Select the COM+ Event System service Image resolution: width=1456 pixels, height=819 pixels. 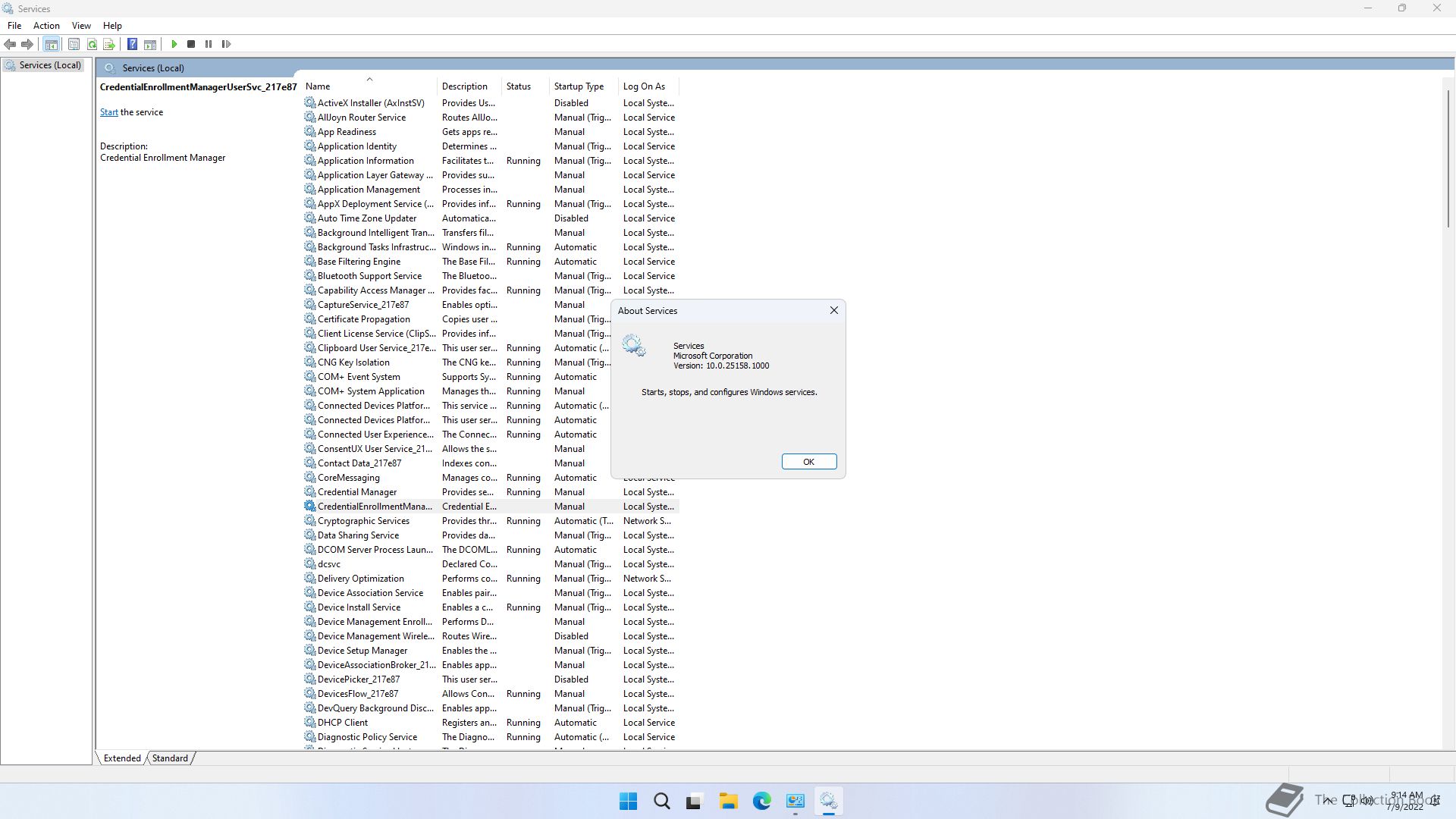coord(457,376)
